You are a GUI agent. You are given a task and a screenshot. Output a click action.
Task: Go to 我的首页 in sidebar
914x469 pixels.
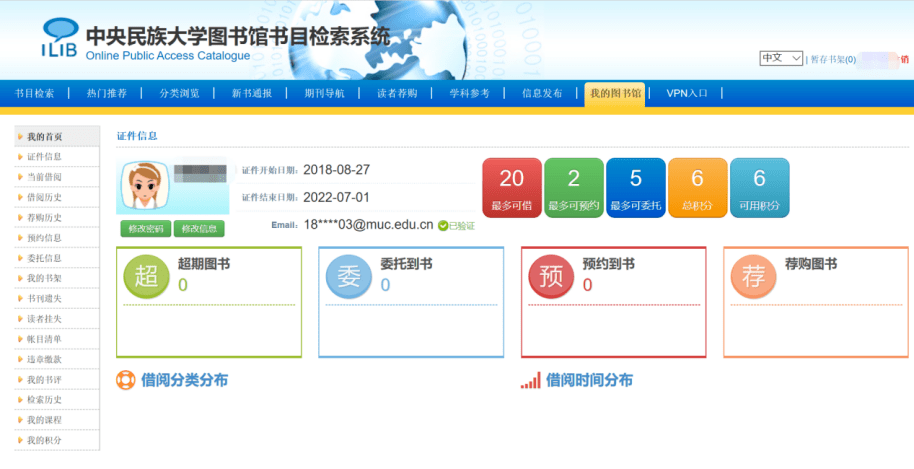coord(45,137)
